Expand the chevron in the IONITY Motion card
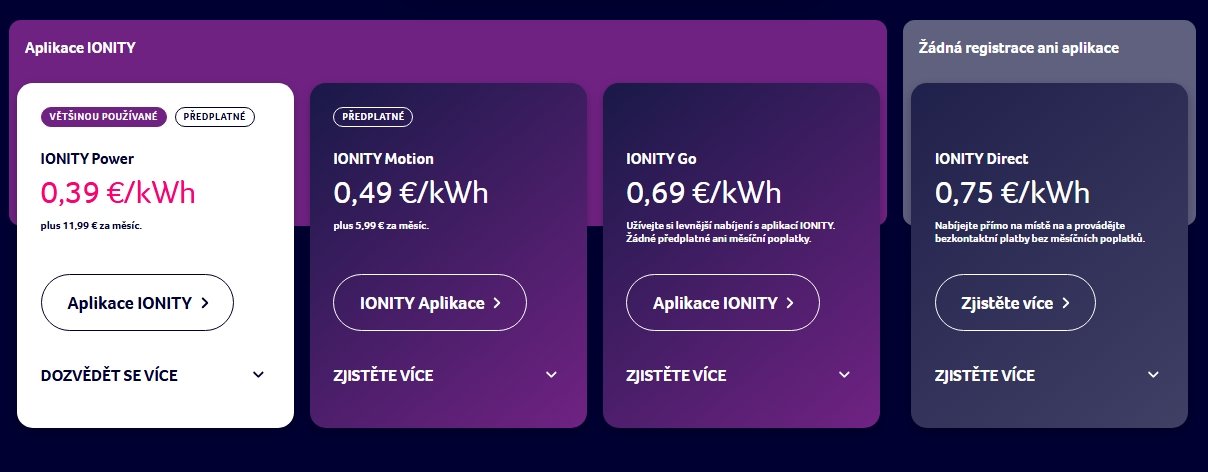The image size is (1208, 472). point(551,375)
